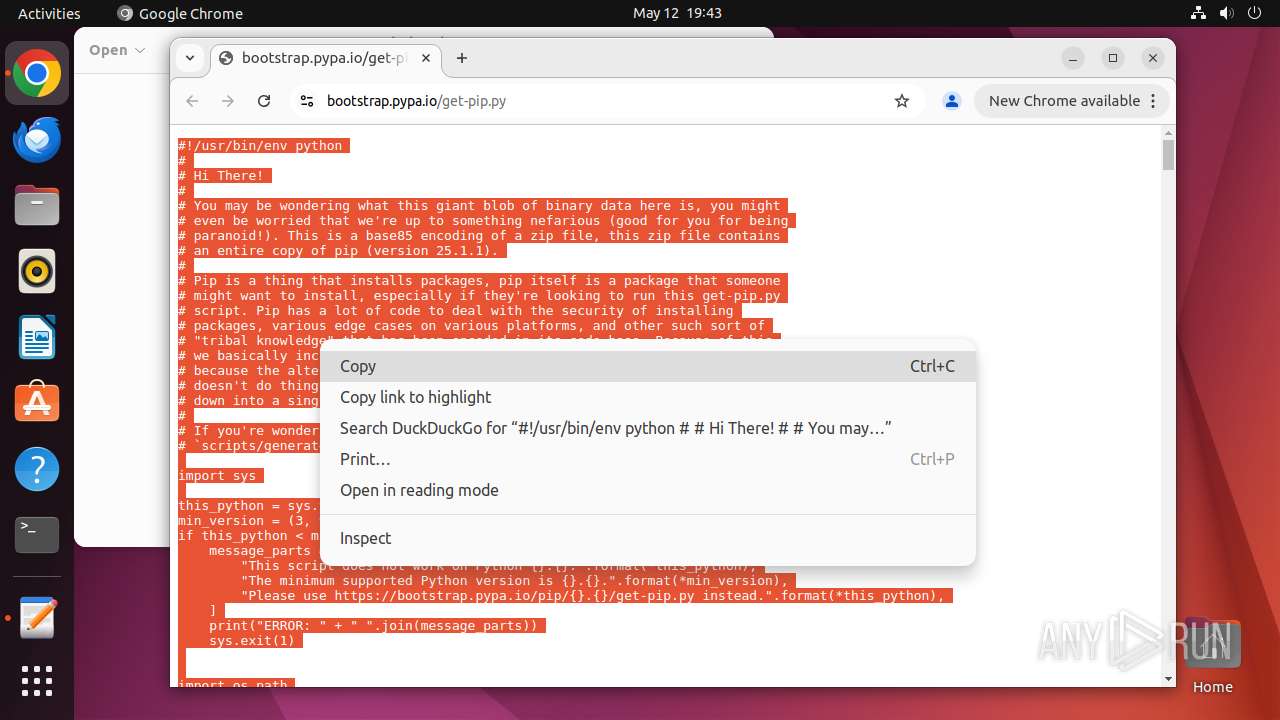Image resolution: width=1280 pixels, height=720 pixels.
Task: Select Open in reading mode
Action: (647, 490)
